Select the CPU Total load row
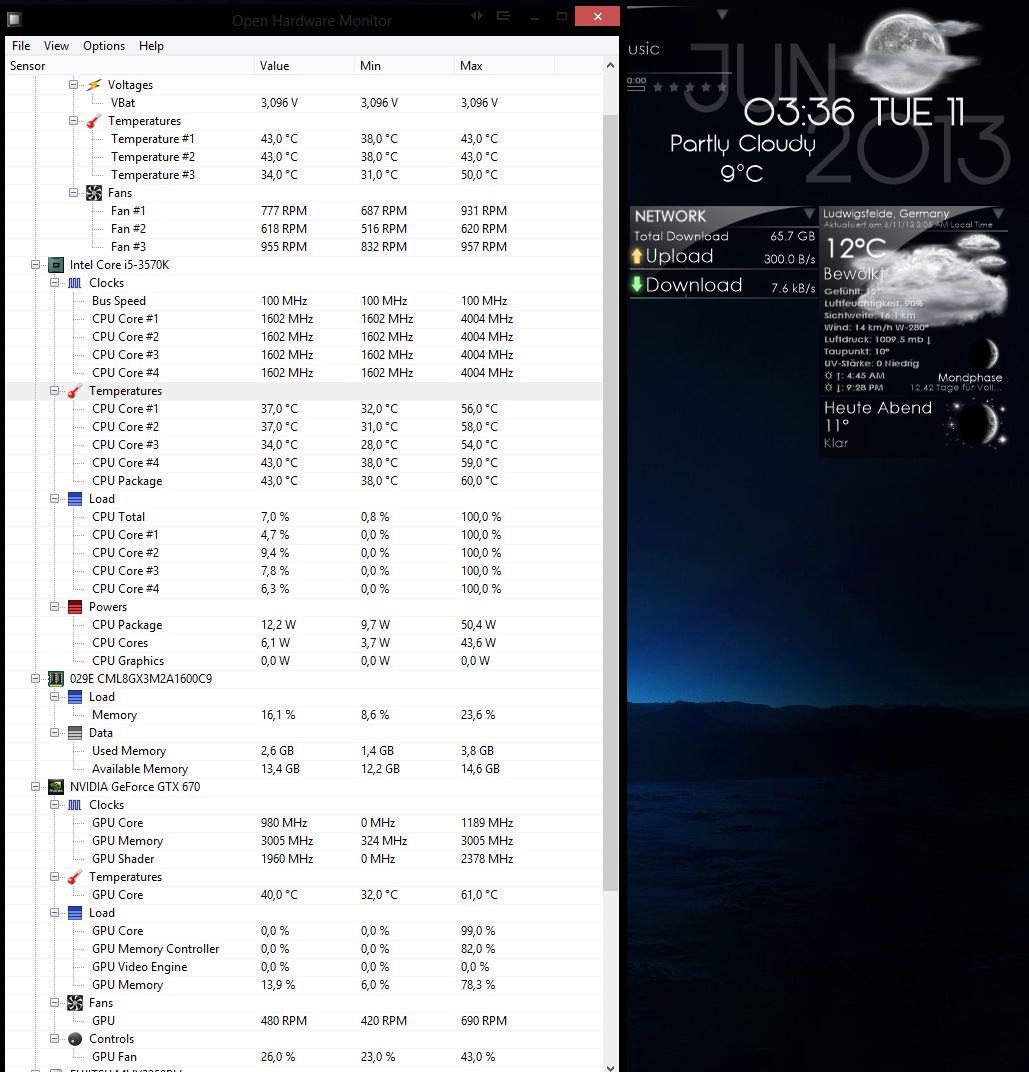Screen dimensions: 1029x1072 tap(304, 517)
